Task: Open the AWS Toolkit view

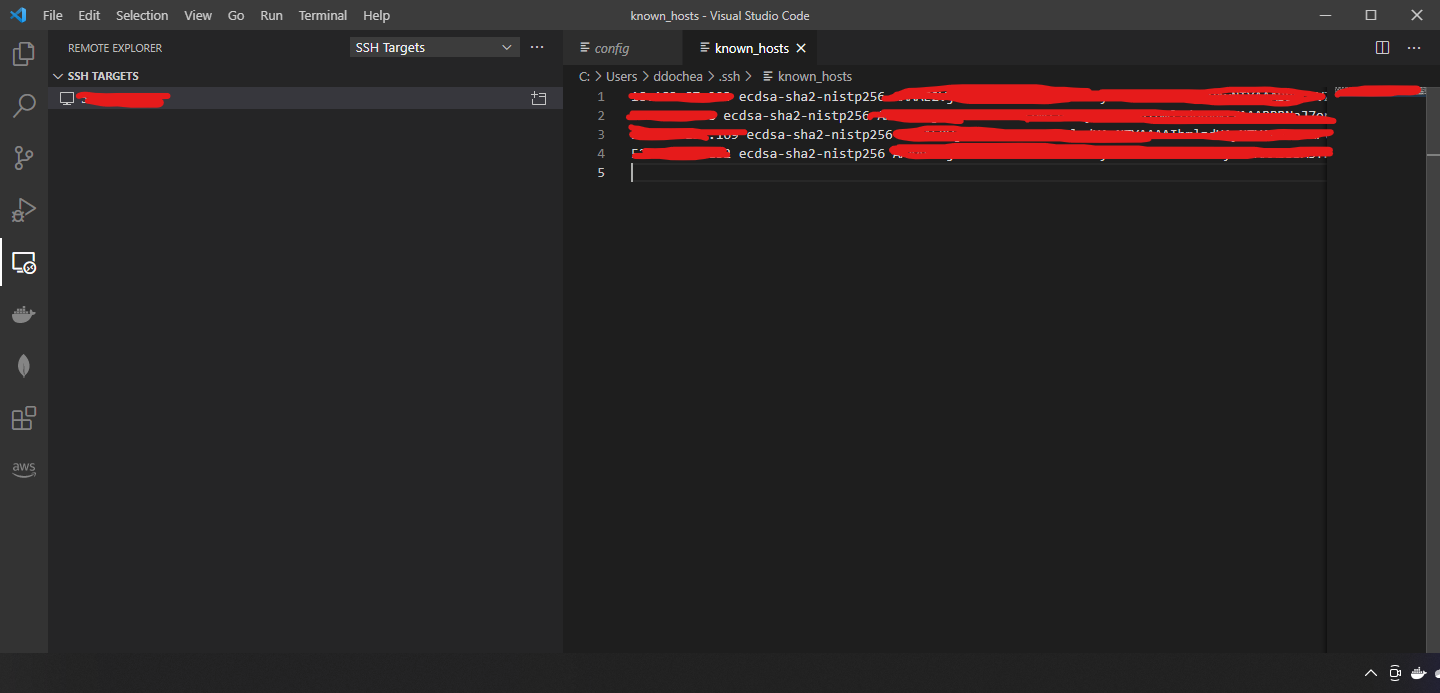Action: (x=24, y=468)
